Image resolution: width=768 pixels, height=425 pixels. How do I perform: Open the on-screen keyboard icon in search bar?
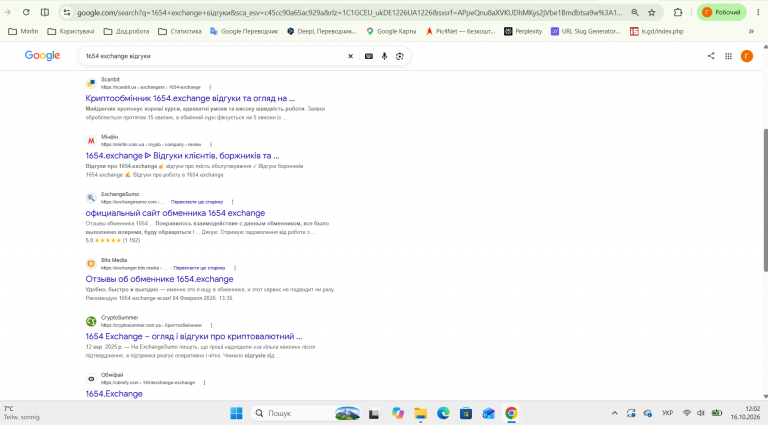369,56
